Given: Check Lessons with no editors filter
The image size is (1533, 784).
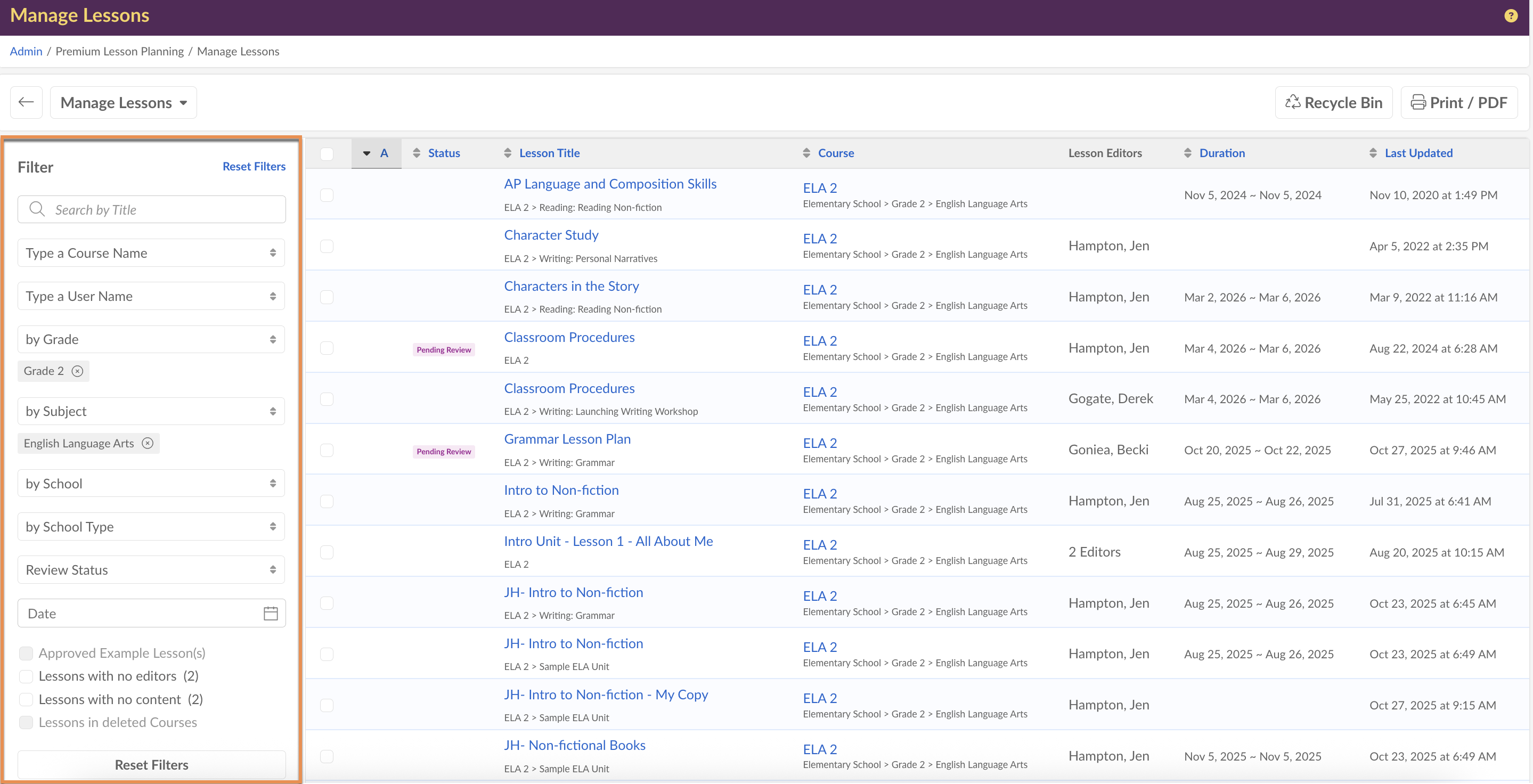Looking at the screenshot, I should 26,676.
